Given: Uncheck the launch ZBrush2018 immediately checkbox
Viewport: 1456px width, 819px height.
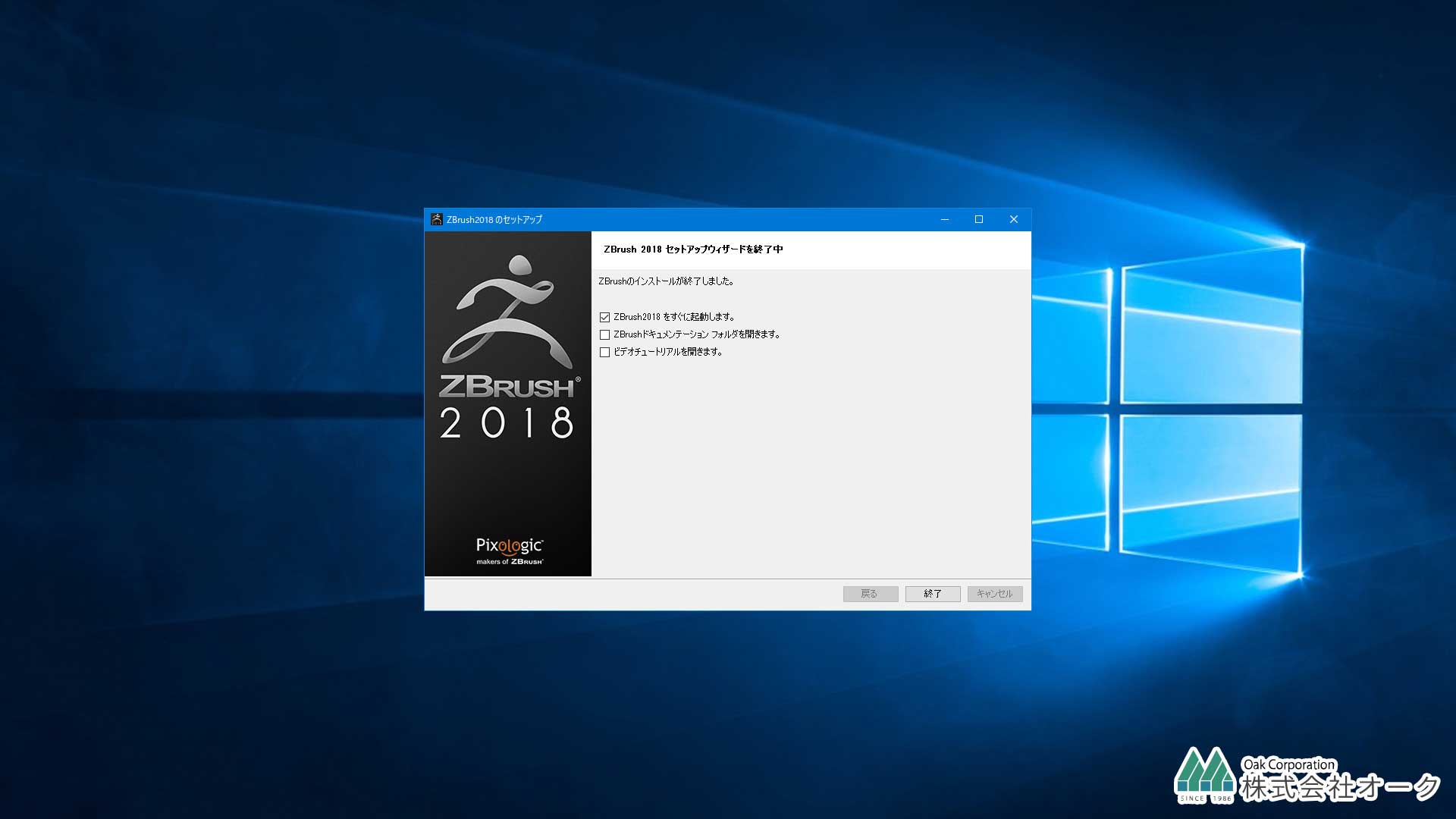Looking at the screenshot, I should (604, 317).
